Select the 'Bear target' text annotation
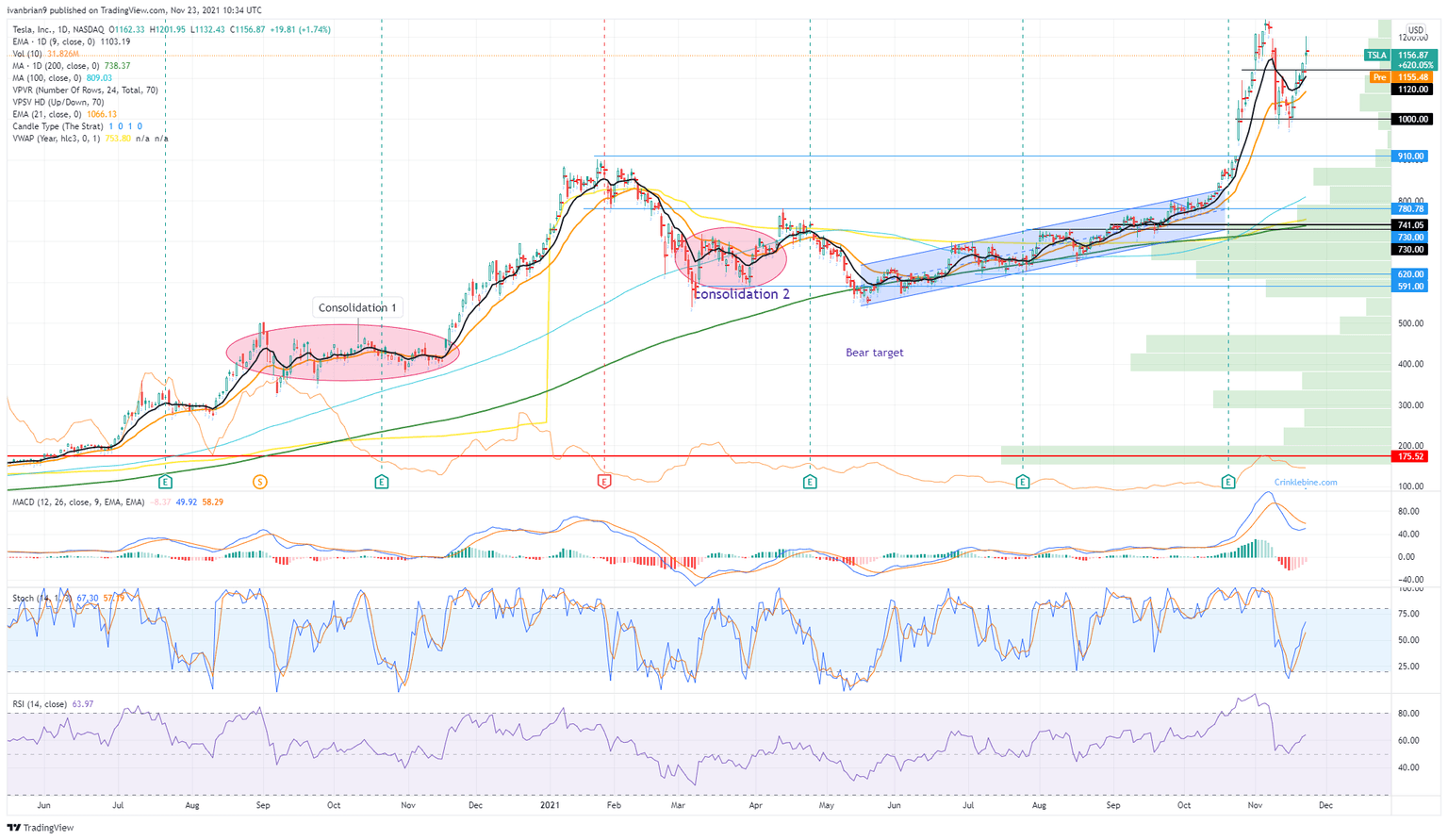This screenshot has width=1448, height=840. tap(874, 353)
